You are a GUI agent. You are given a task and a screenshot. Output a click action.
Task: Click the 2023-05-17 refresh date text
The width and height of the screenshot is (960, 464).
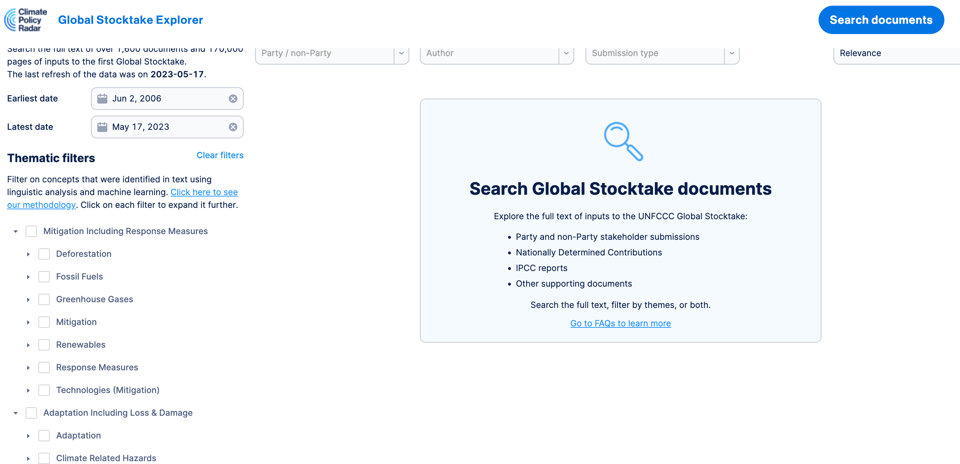point(178,75)
